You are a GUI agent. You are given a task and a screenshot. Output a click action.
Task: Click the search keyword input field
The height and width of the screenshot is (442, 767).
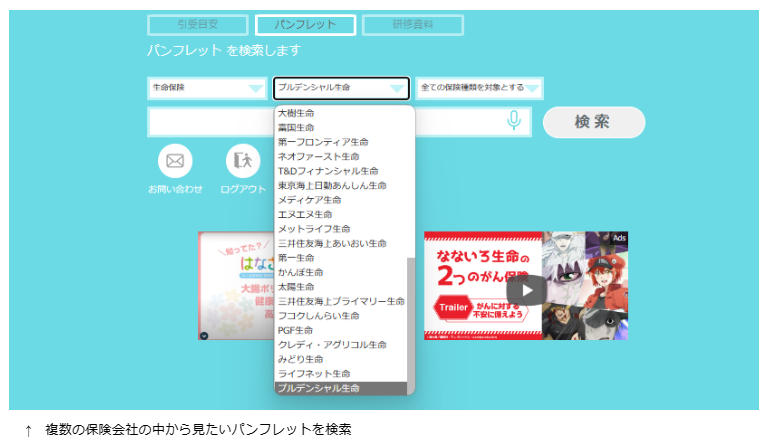pyautogui.click(x=211, y=122)
